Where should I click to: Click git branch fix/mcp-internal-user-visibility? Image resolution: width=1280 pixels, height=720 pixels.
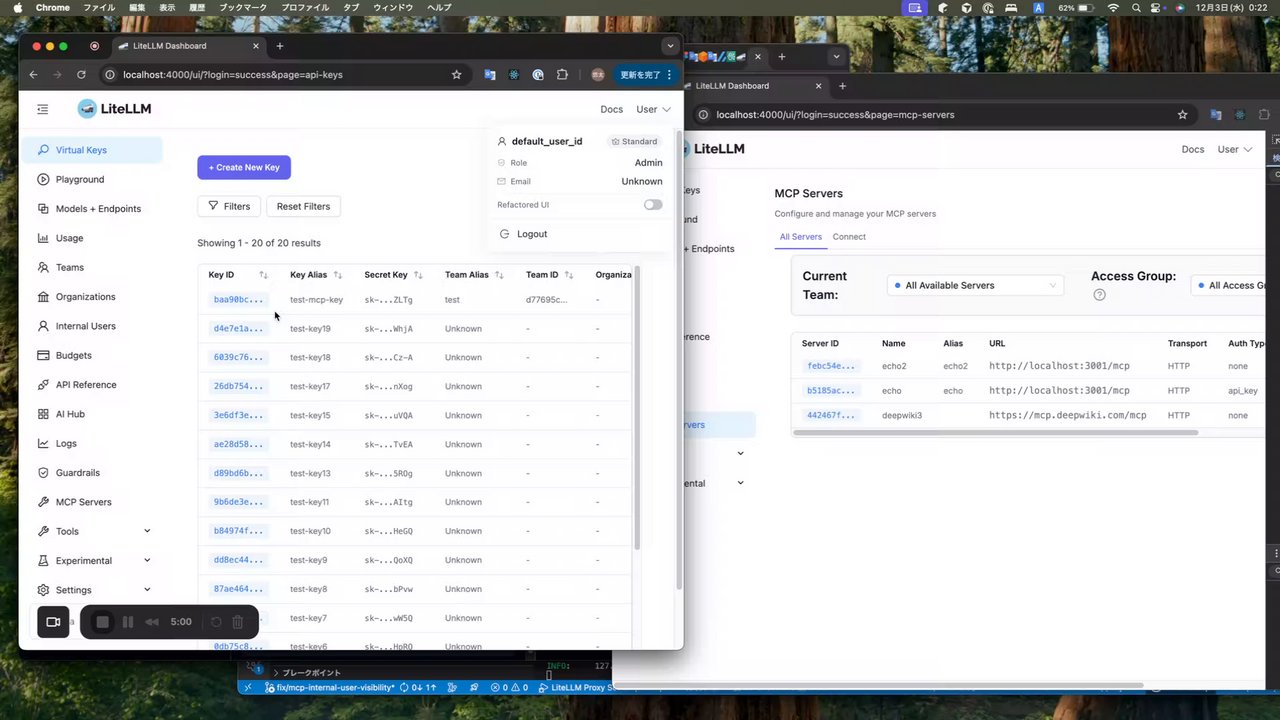[330, 688]
